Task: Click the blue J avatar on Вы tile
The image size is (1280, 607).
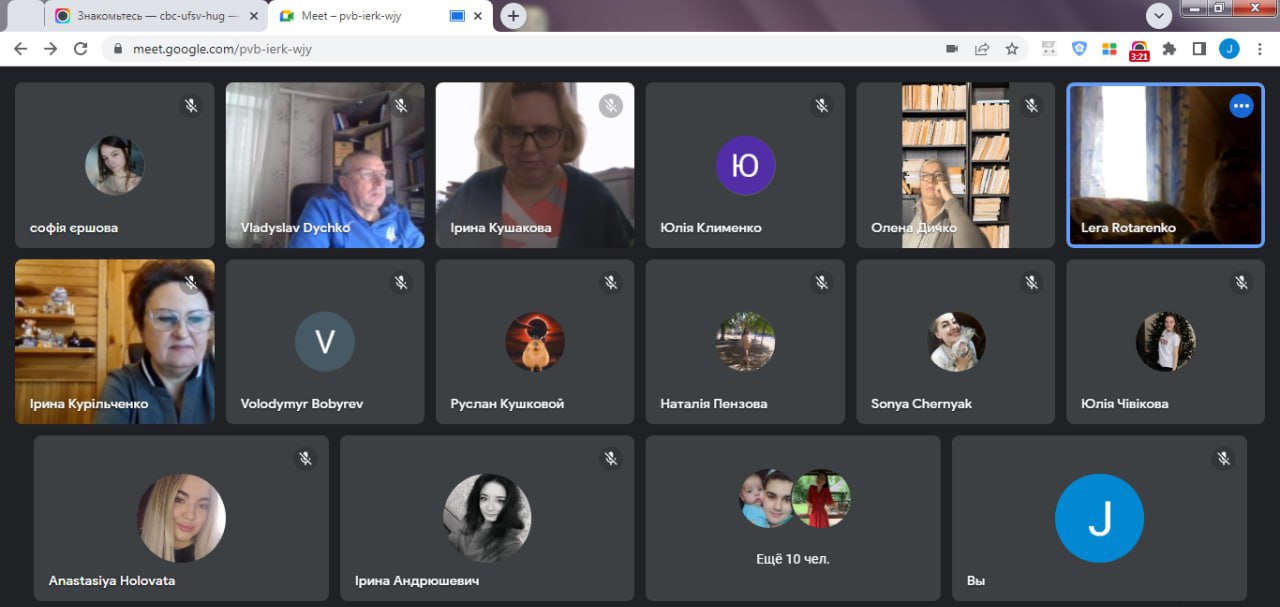Action: 1099,518
